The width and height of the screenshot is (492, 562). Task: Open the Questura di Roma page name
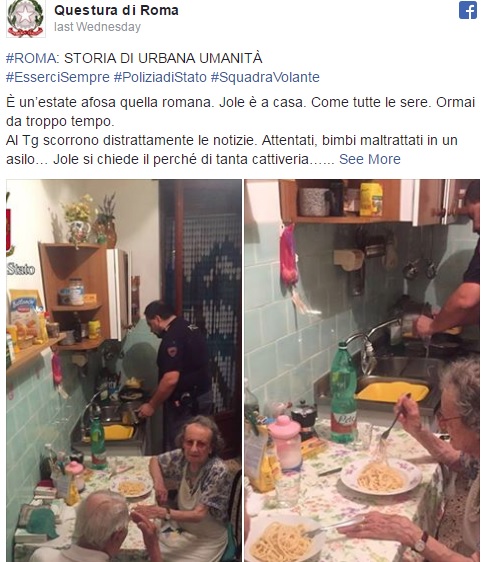116,10
